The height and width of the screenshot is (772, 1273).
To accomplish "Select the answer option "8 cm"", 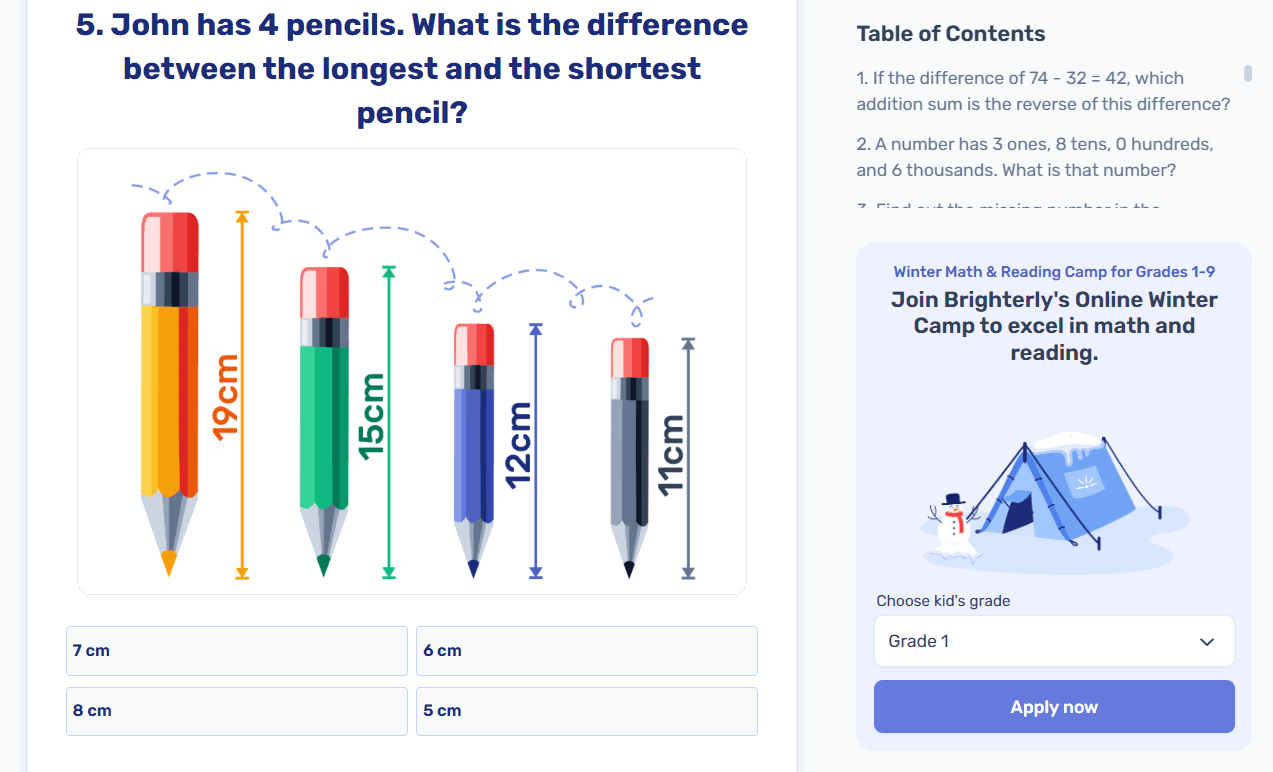I will pos(236,710).
